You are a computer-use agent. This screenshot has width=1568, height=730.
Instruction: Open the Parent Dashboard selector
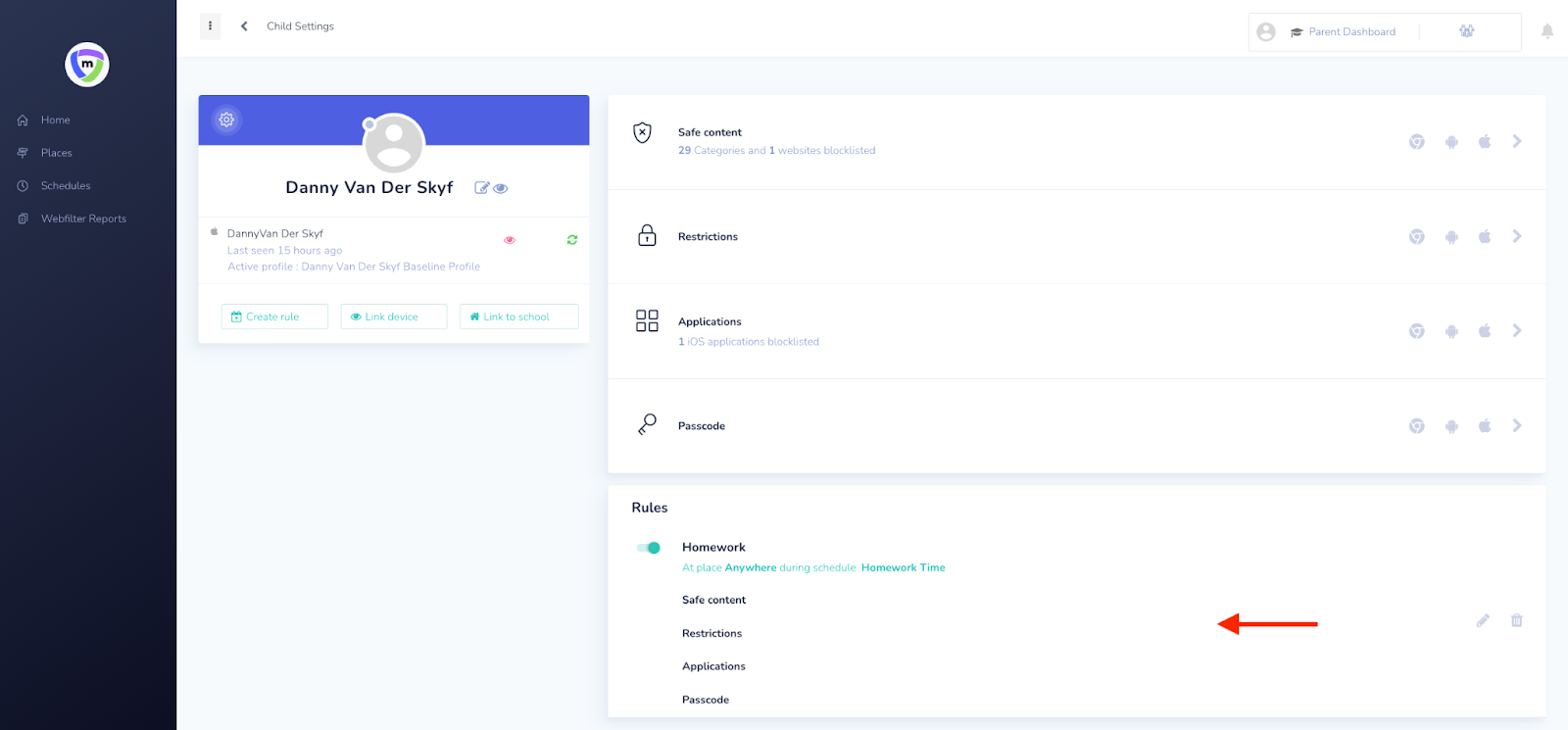click(x=1343, y=32)
